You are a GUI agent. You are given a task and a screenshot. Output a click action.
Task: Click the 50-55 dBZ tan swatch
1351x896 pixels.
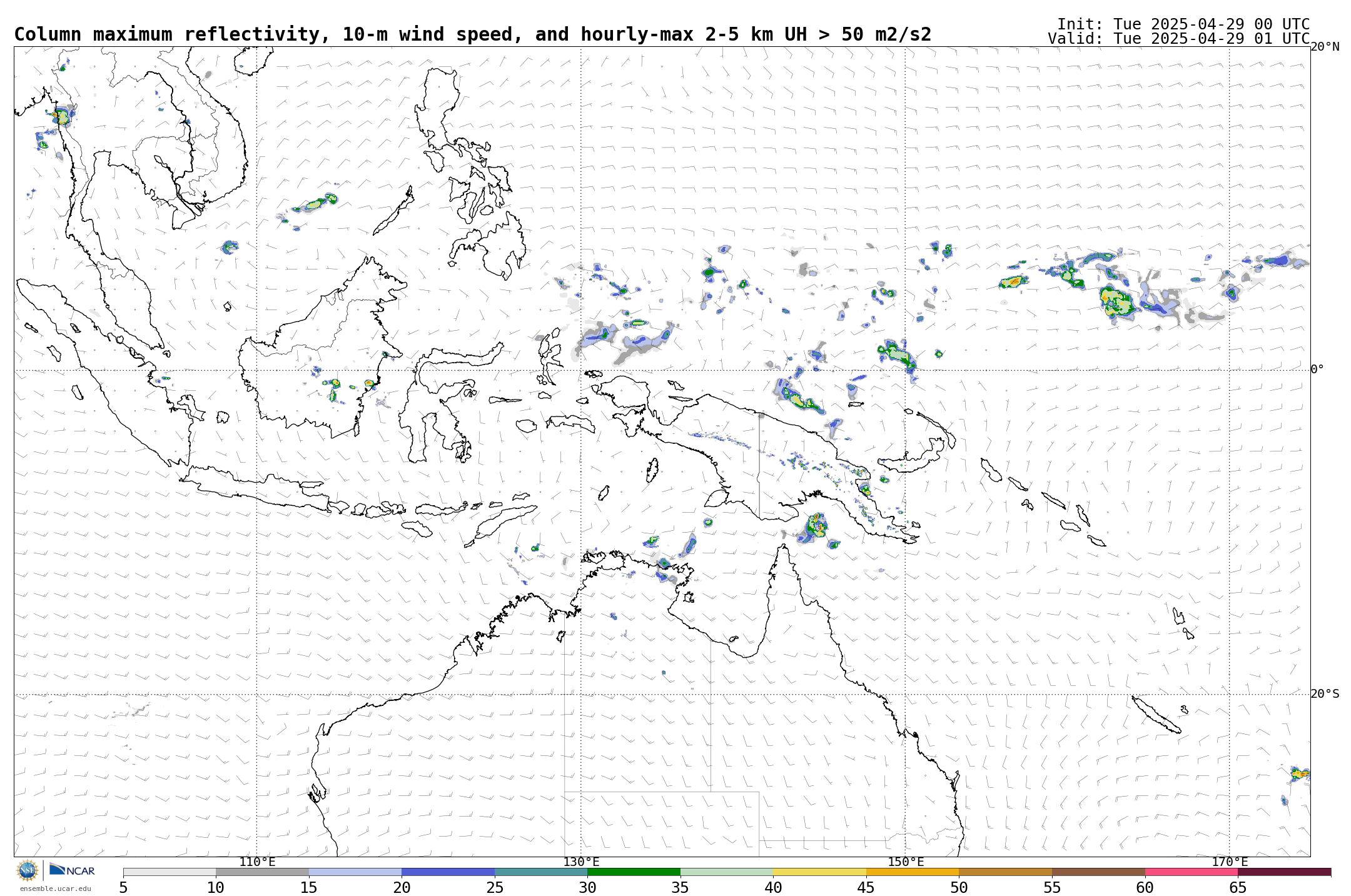[1005, 872]
